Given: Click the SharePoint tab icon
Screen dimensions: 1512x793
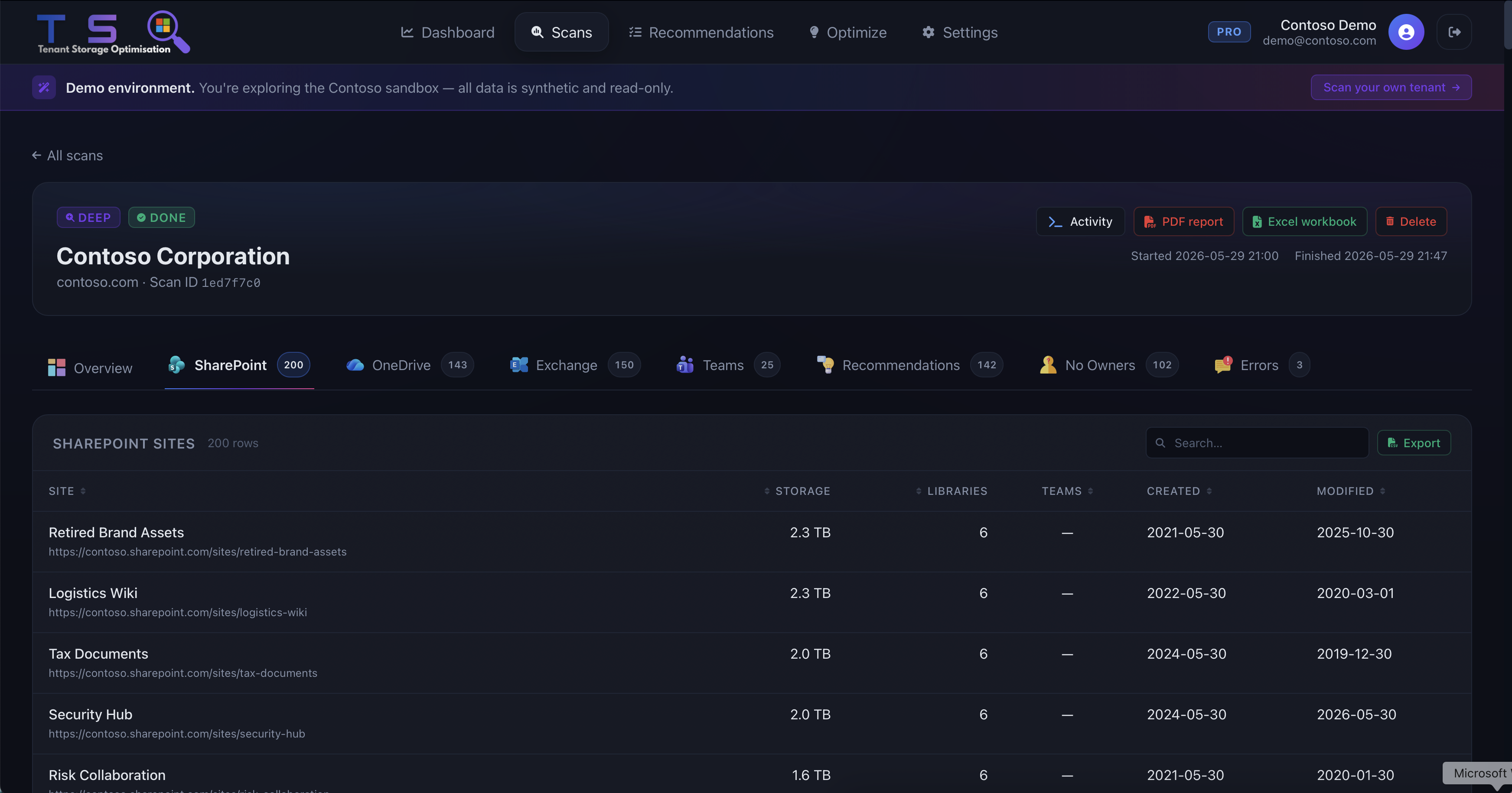Looking at the screenshot, I should (176, 365).
